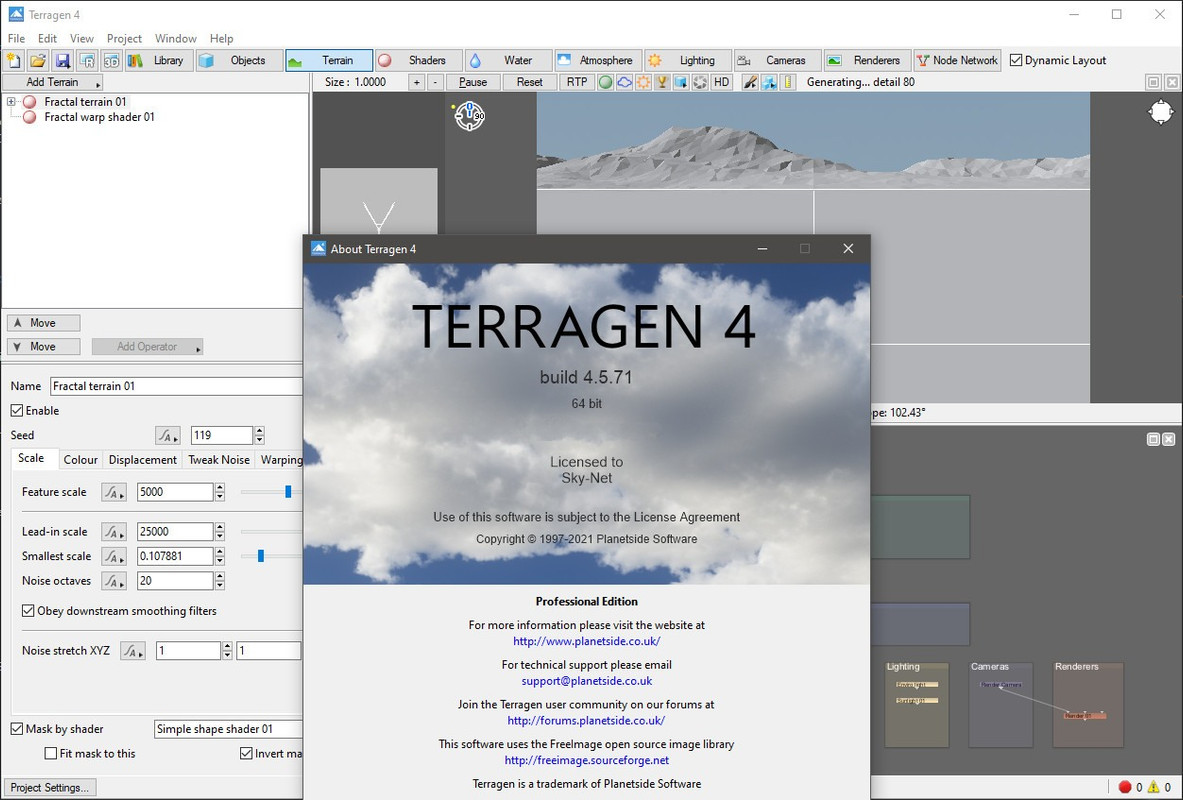Click the Simple shape shader 01 field
The image size is (1183, 800).
228,729
